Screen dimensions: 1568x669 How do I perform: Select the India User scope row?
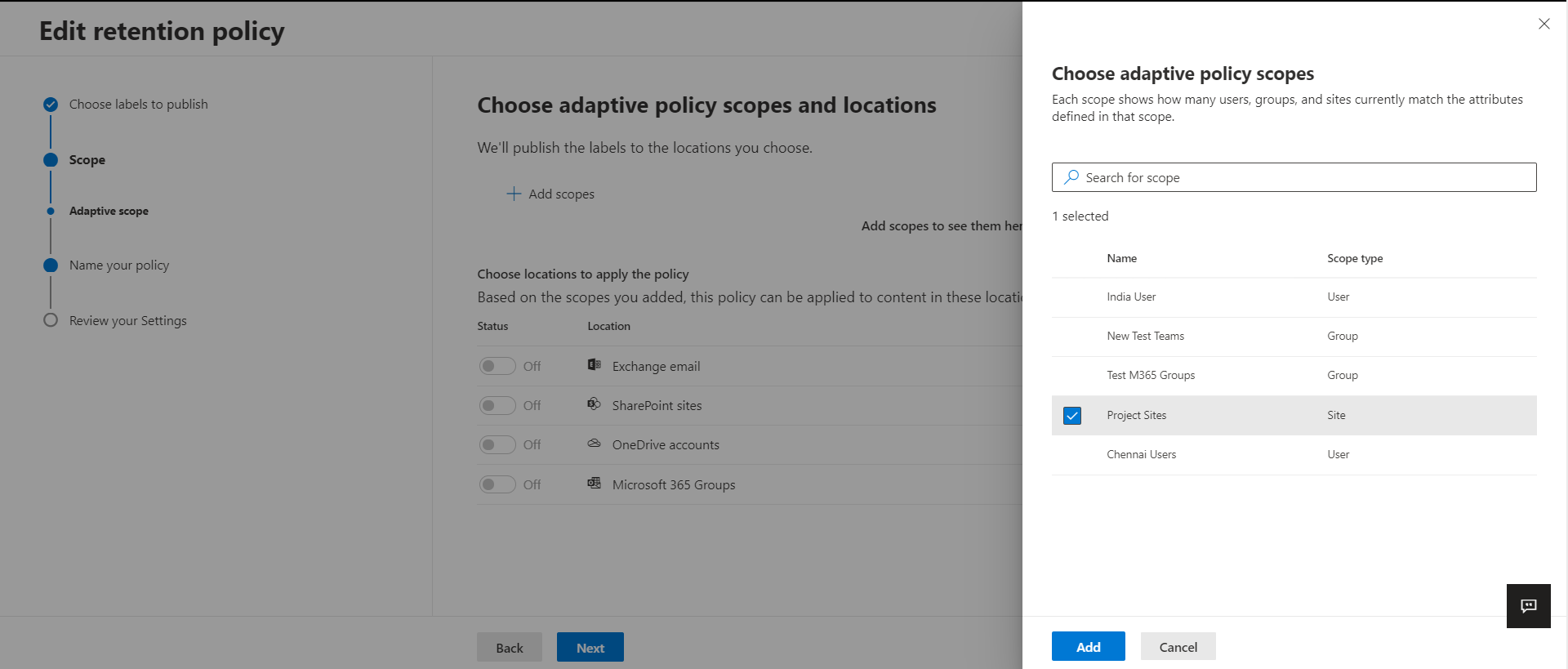(1294, 297)
